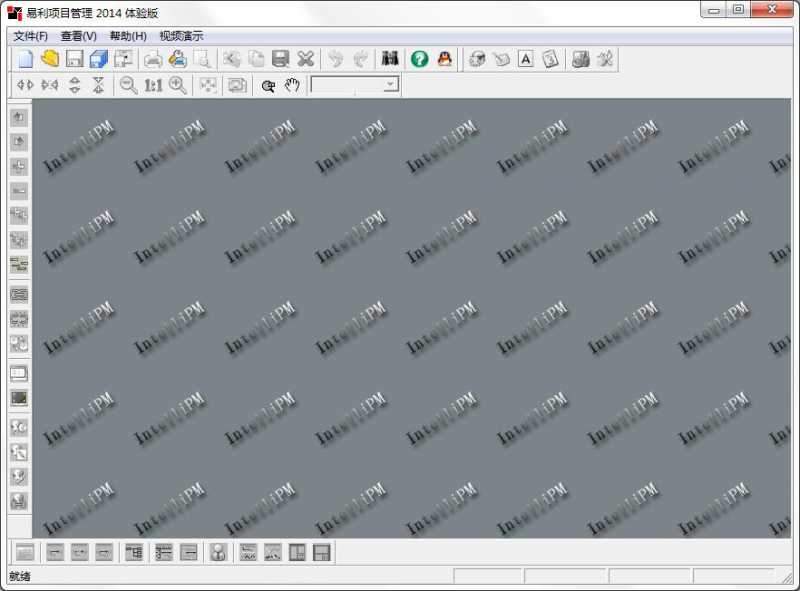800x591 pixels.
Task: Click the person resource icon at bottom
Action: [218, 553]
